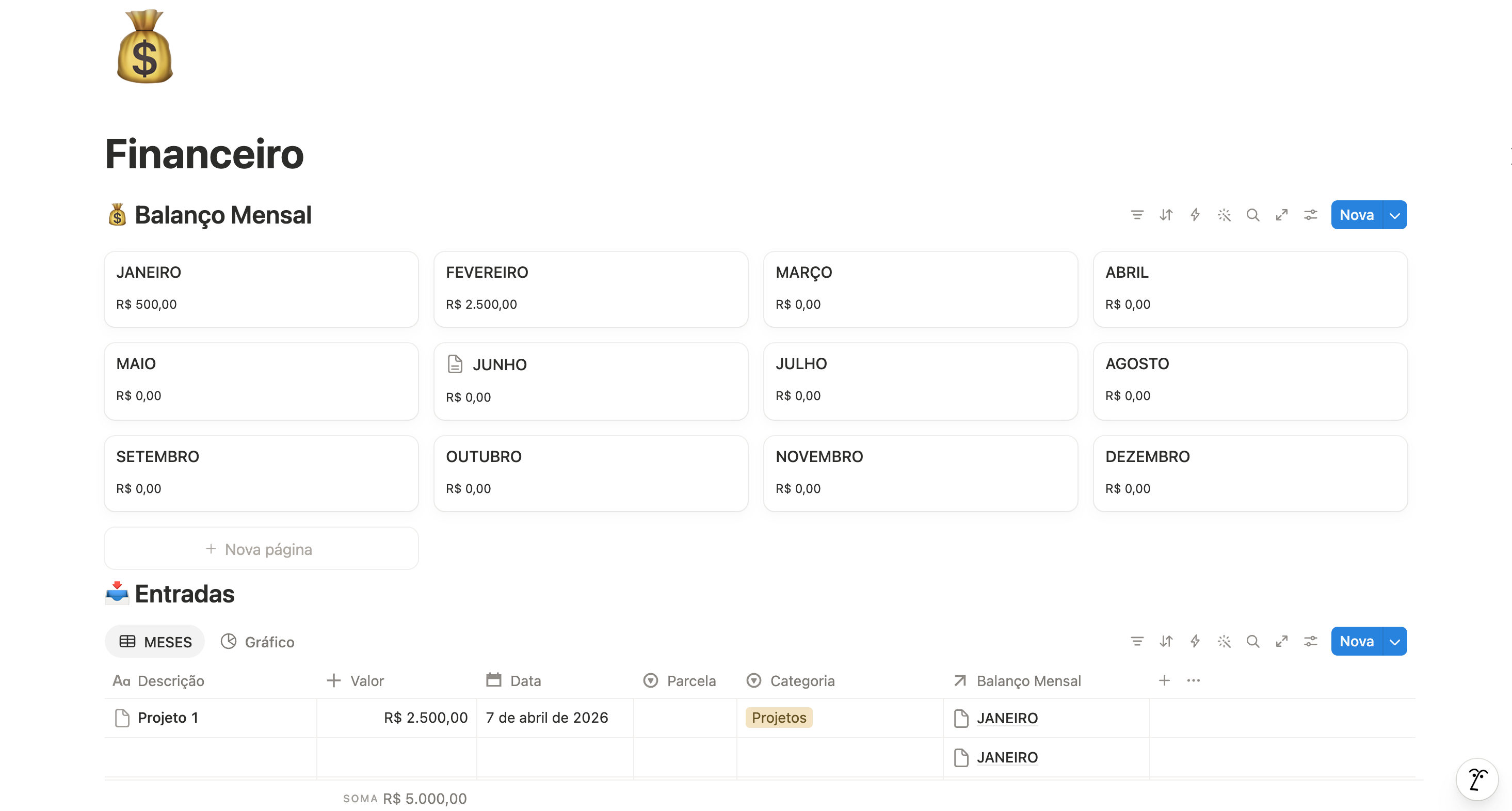1512x811 pixels.
Task: Open view settings sliders icon in Entradas
Action: (x=1310, y=641)
